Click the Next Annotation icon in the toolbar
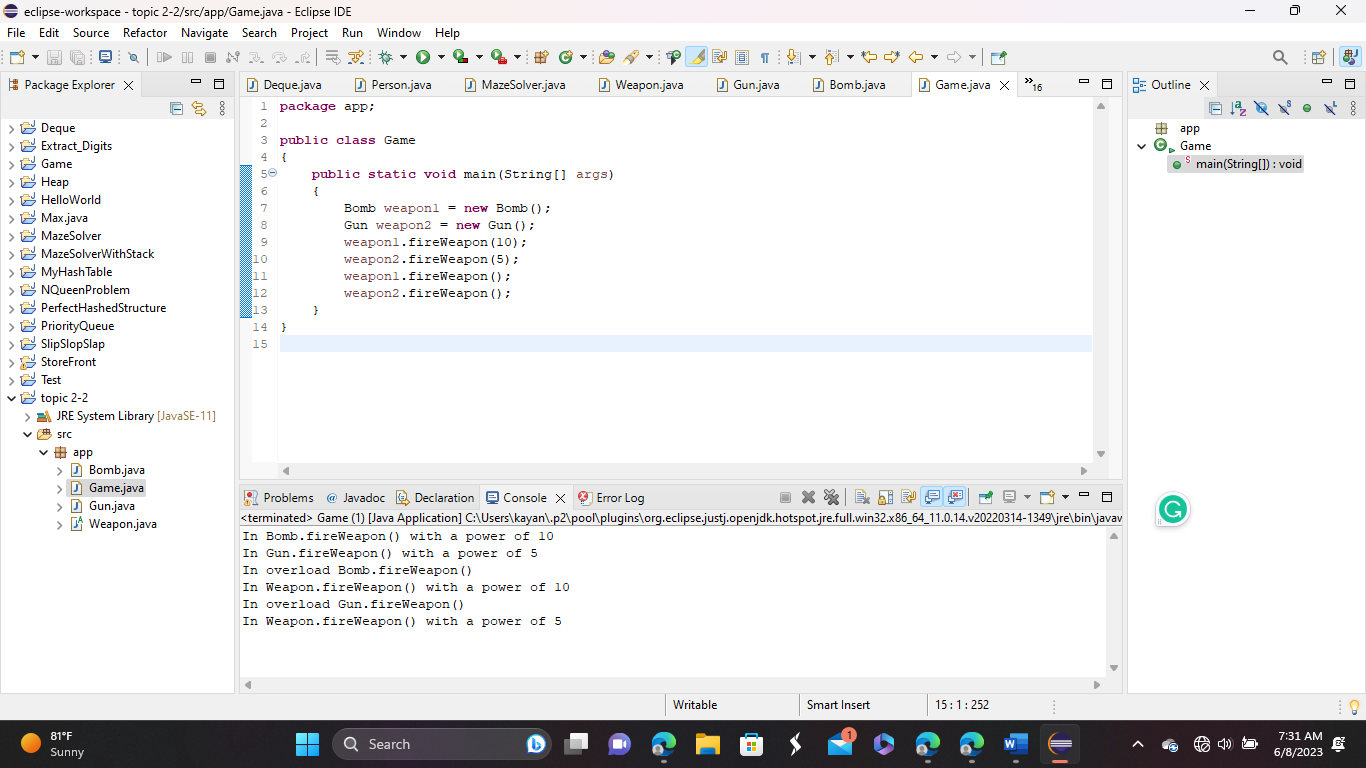This screenshot has width=1366, height=768. click(x=794, y=57)
